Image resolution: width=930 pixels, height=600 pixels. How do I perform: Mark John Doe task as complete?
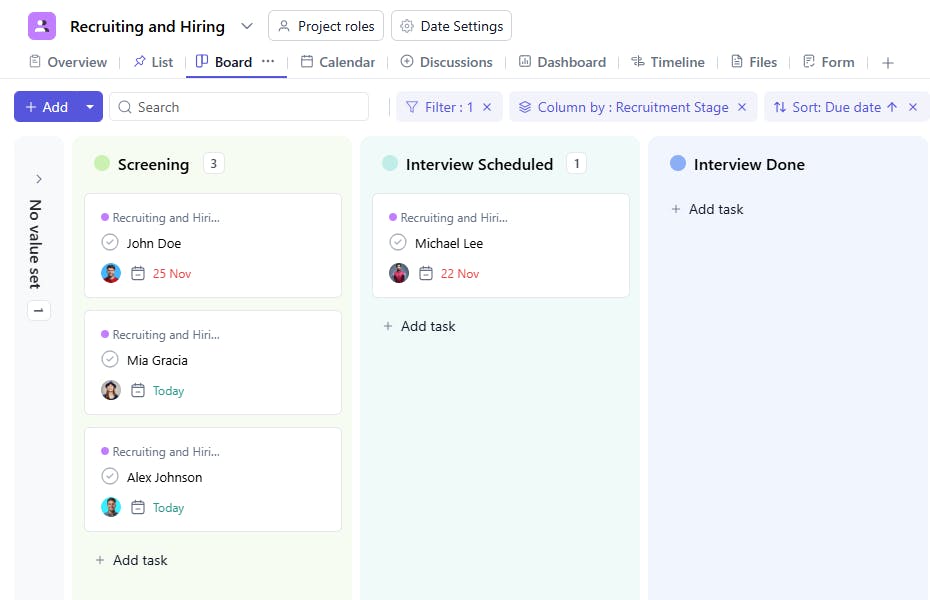[x=110, y=242]
